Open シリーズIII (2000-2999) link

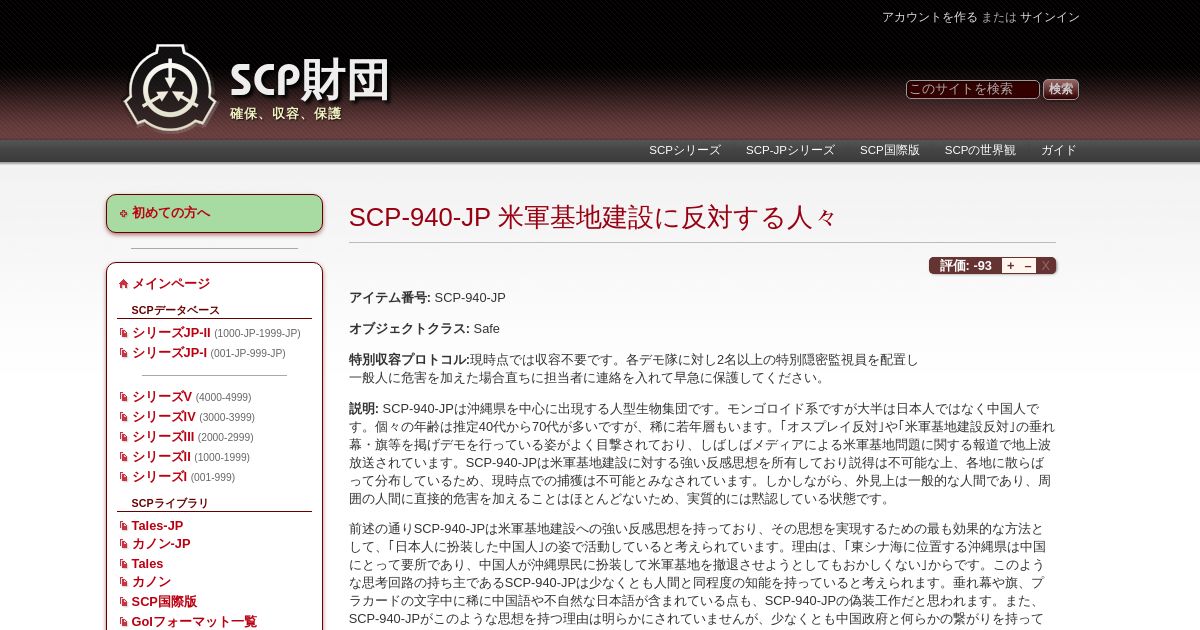(163, 437)
